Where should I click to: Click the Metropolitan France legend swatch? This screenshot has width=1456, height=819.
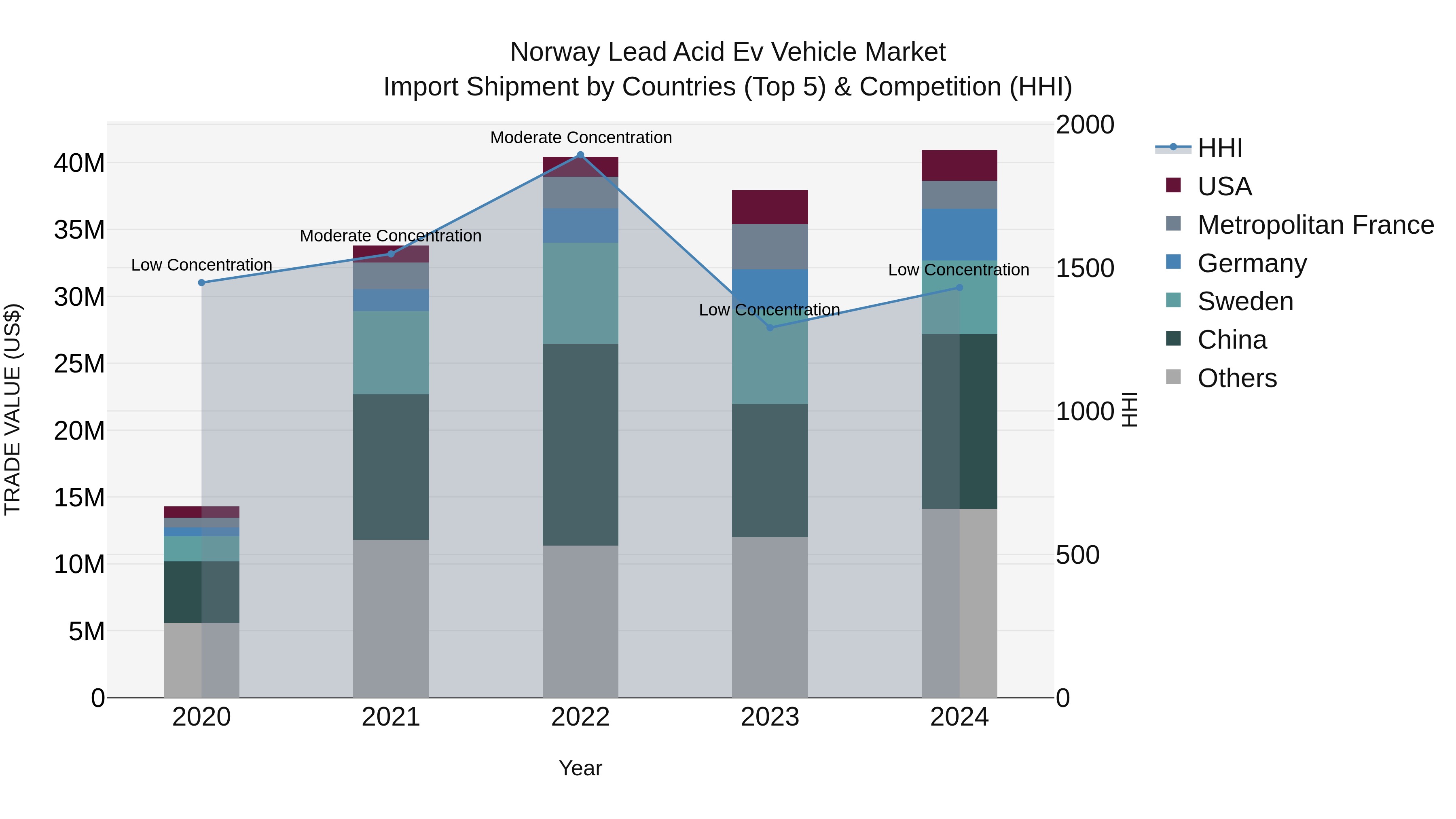point(1173,223)
